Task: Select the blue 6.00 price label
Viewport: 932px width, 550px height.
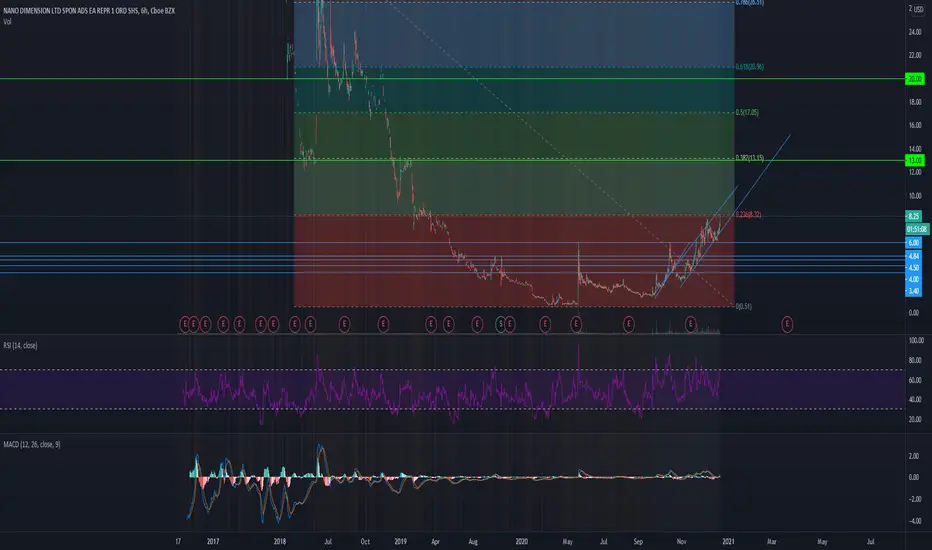Action: 914,243
